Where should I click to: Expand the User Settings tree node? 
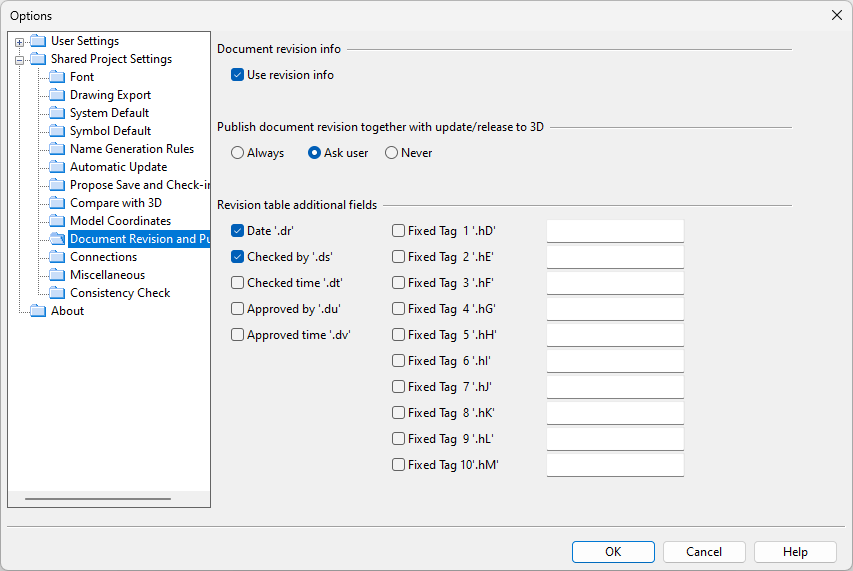point(19,42)
